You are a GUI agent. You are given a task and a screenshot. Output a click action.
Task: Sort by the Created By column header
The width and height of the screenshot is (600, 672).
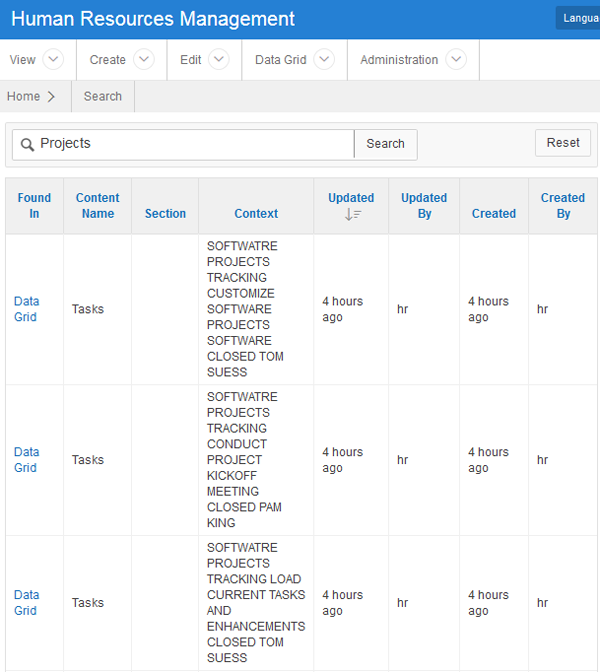point(563,206)
